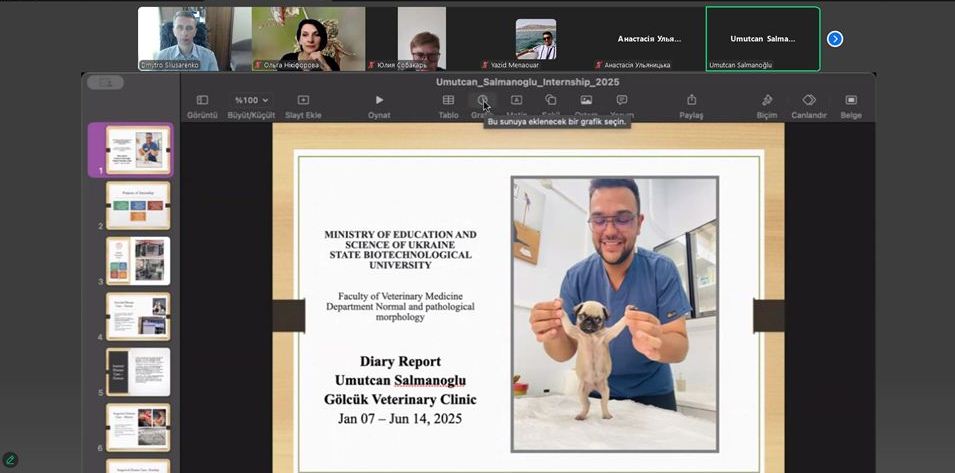Select Umutcan Salmanoğlu's participant tile
The height and width of the screenshot is (473, 955).
763,39
